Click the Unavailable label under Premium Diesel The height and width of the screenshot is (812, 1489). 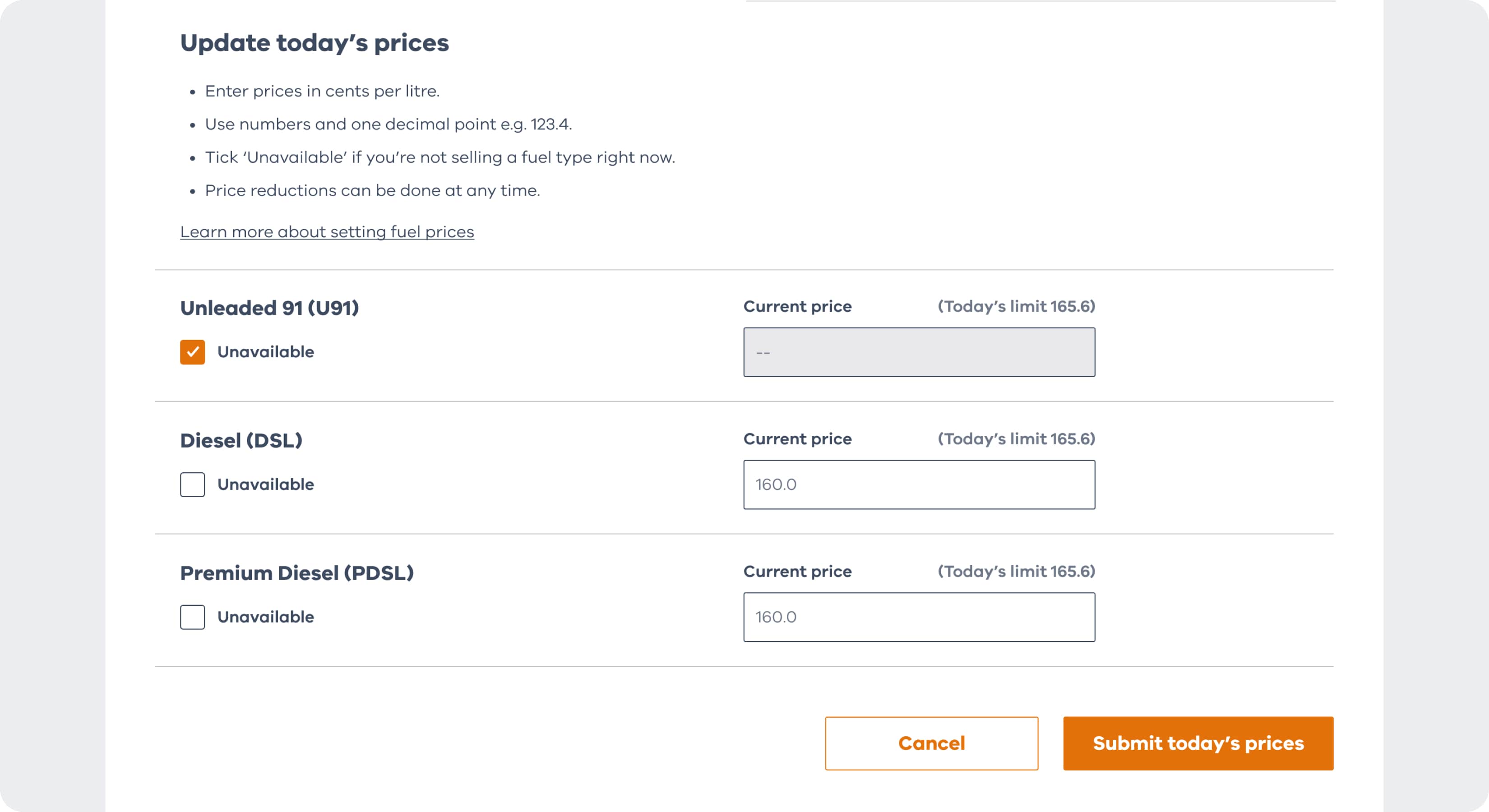click(x=265, y=617)
